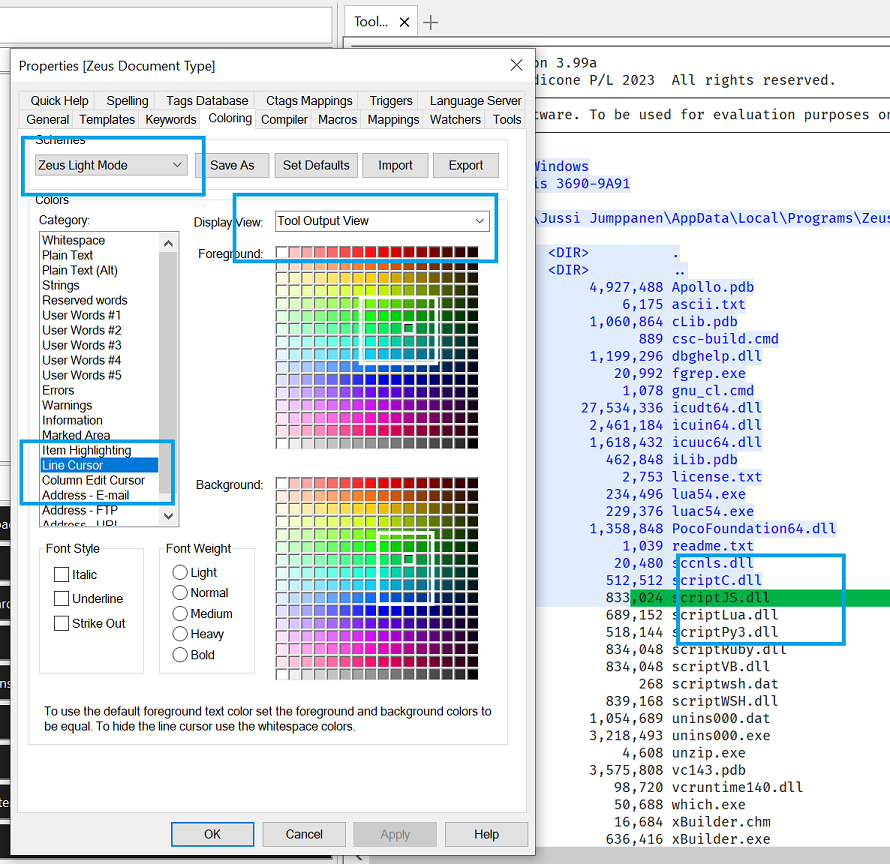Viewport: 890px width, 864px height.
Task: Open the Mappings tab
Action: click(x=393, y=119)
